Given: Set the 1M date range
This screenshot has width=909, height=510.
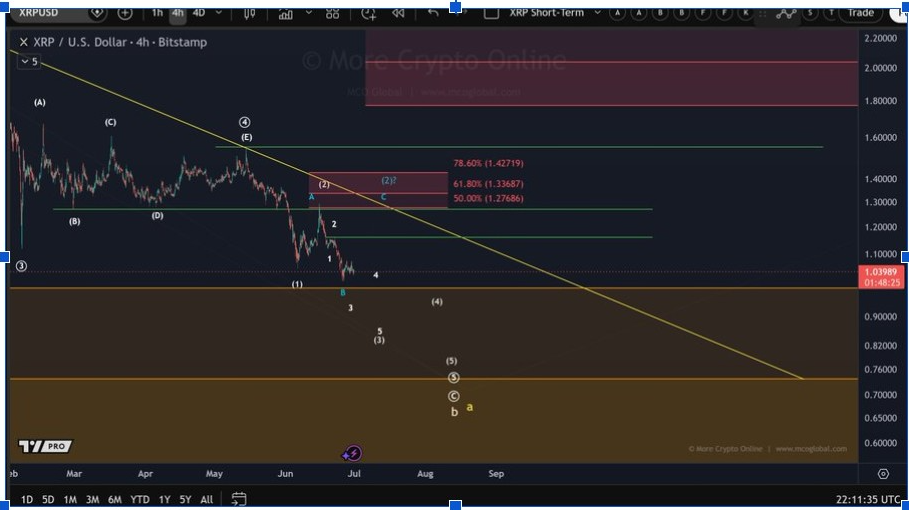Looking at the screenshot, I should pos(70,499).
